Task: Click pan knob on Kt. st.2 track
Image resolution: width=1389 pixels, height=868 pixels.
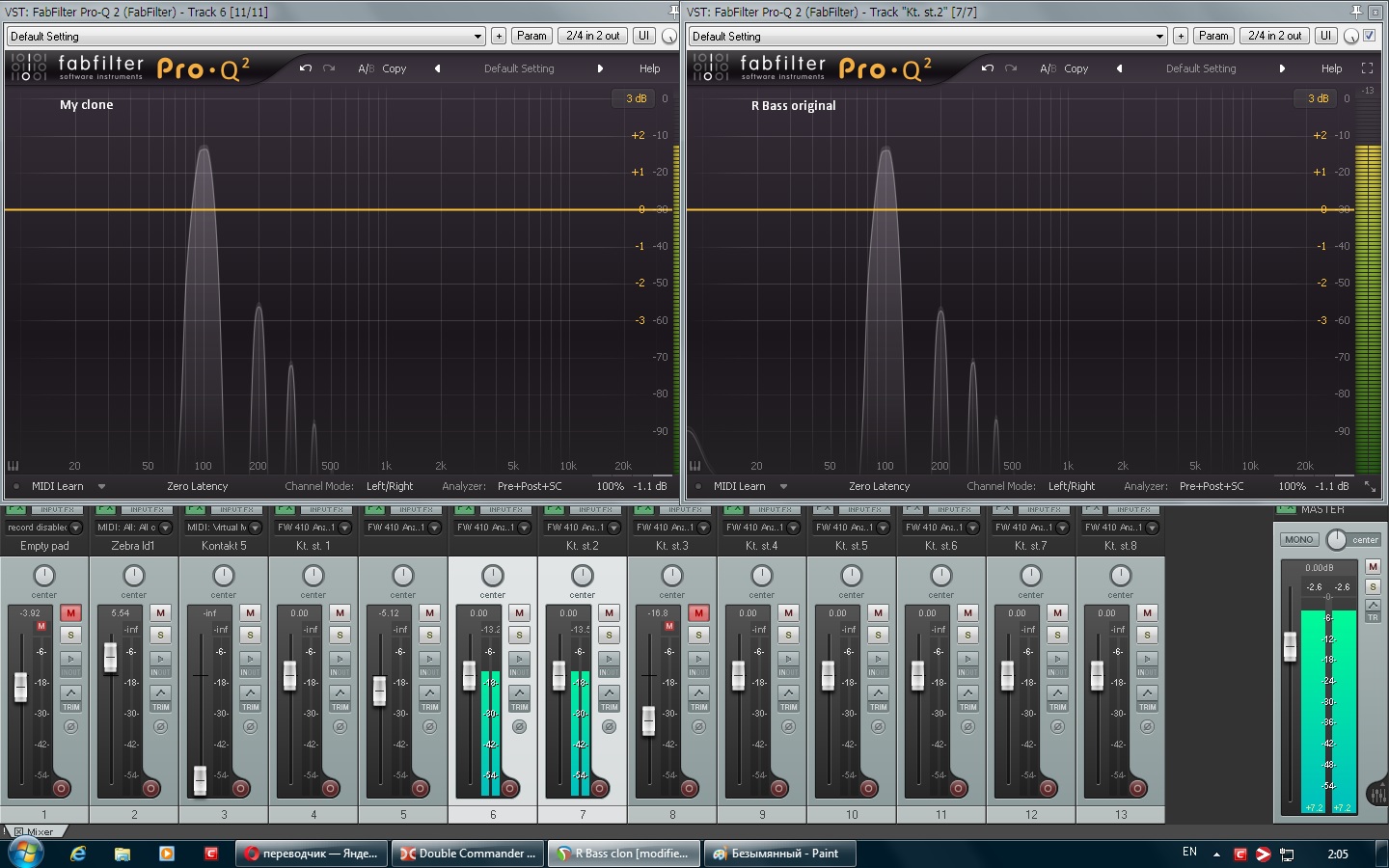Action: [583, 576]
